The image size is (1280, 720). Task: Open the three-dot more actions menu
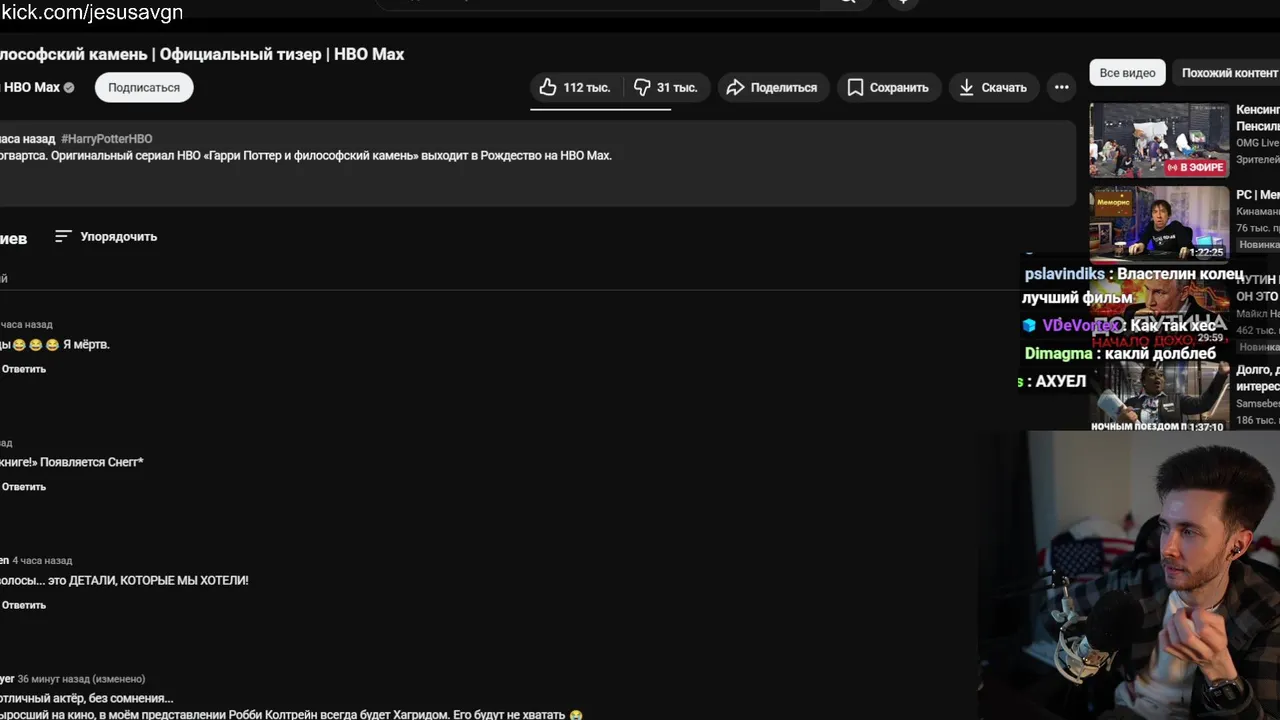coord(1062,88)
